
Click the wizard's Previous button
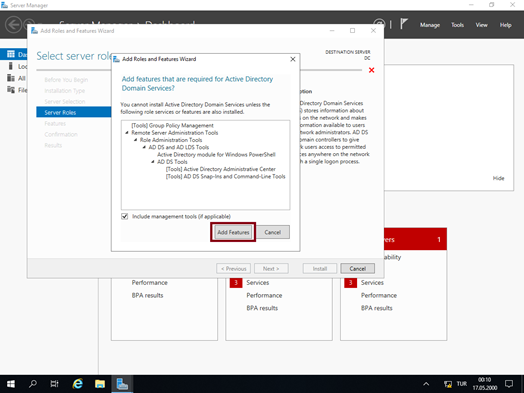pos(234,269)
